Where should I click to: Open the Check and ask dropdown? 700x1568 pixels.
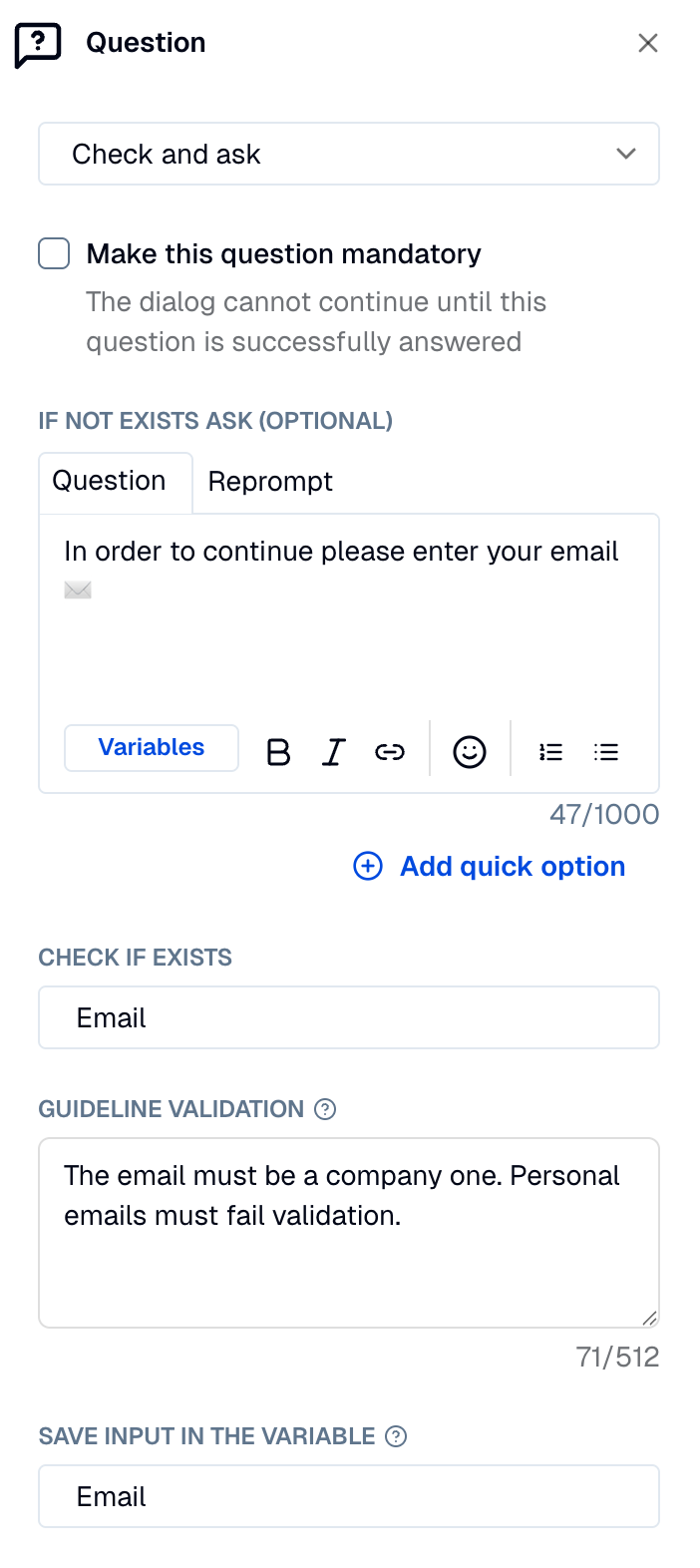pos(349,154)
